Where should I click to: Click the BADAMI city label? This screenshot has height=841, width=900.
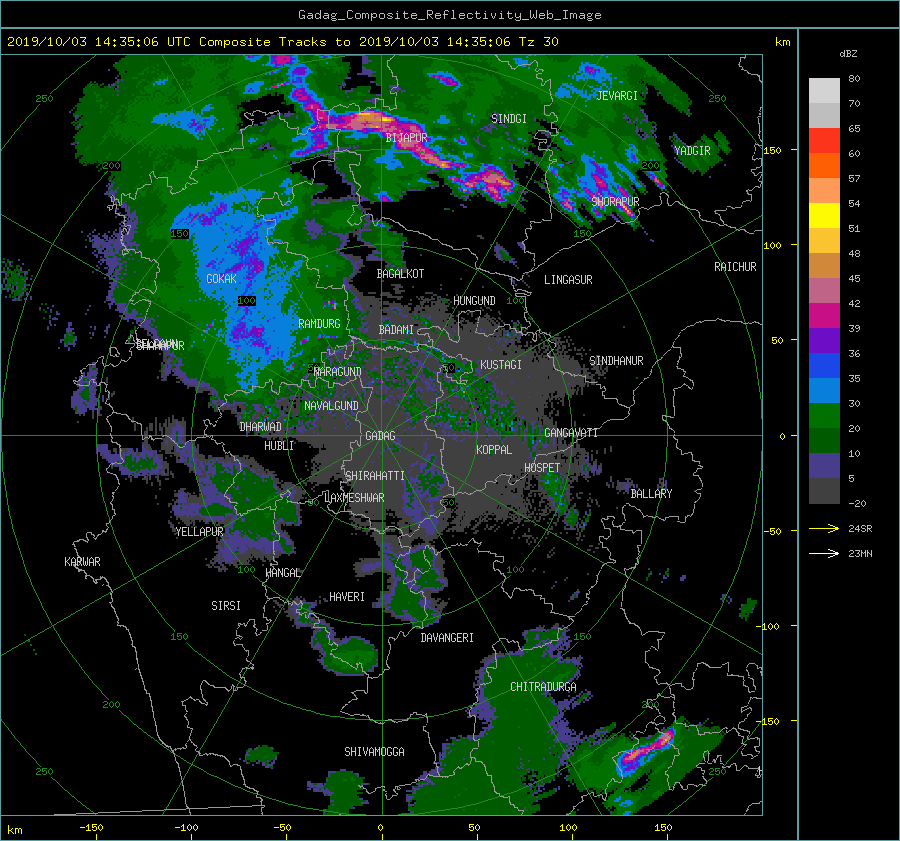[396, 330]
